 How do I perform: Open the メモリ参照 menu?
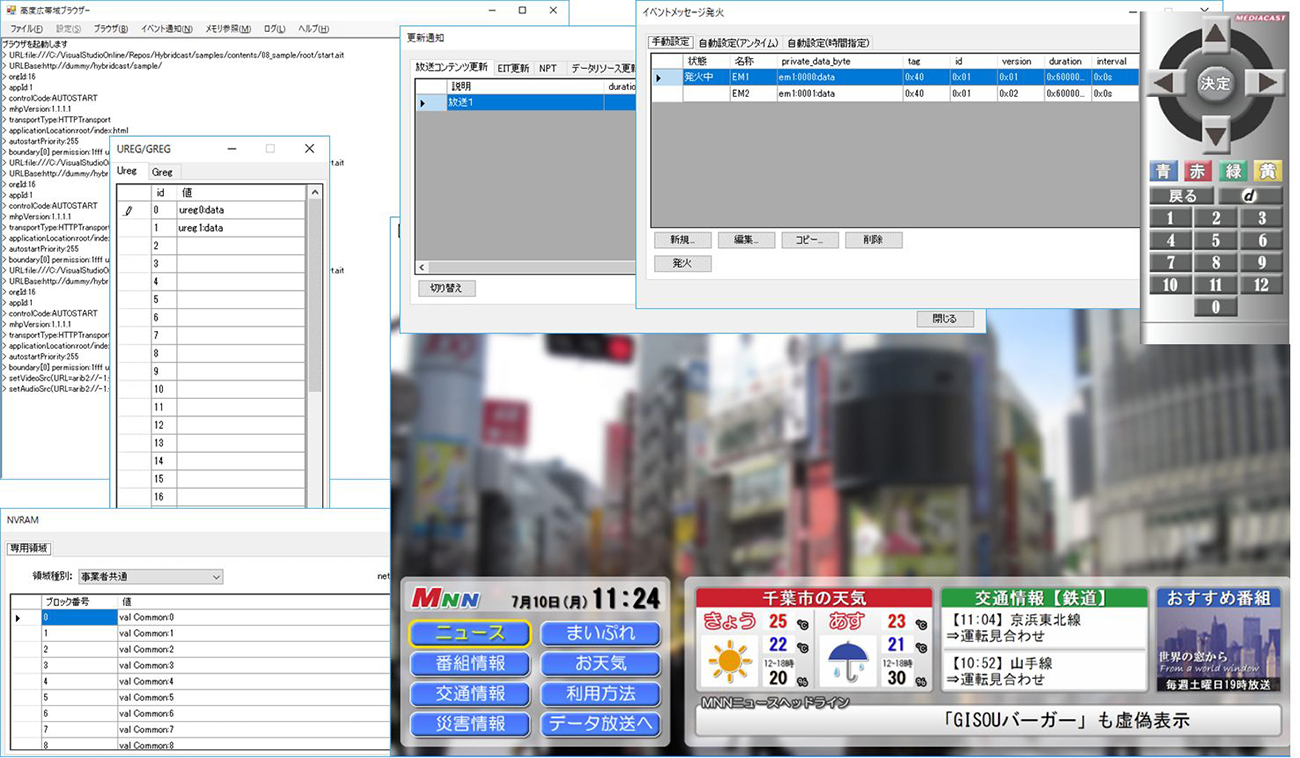point(228,29)
